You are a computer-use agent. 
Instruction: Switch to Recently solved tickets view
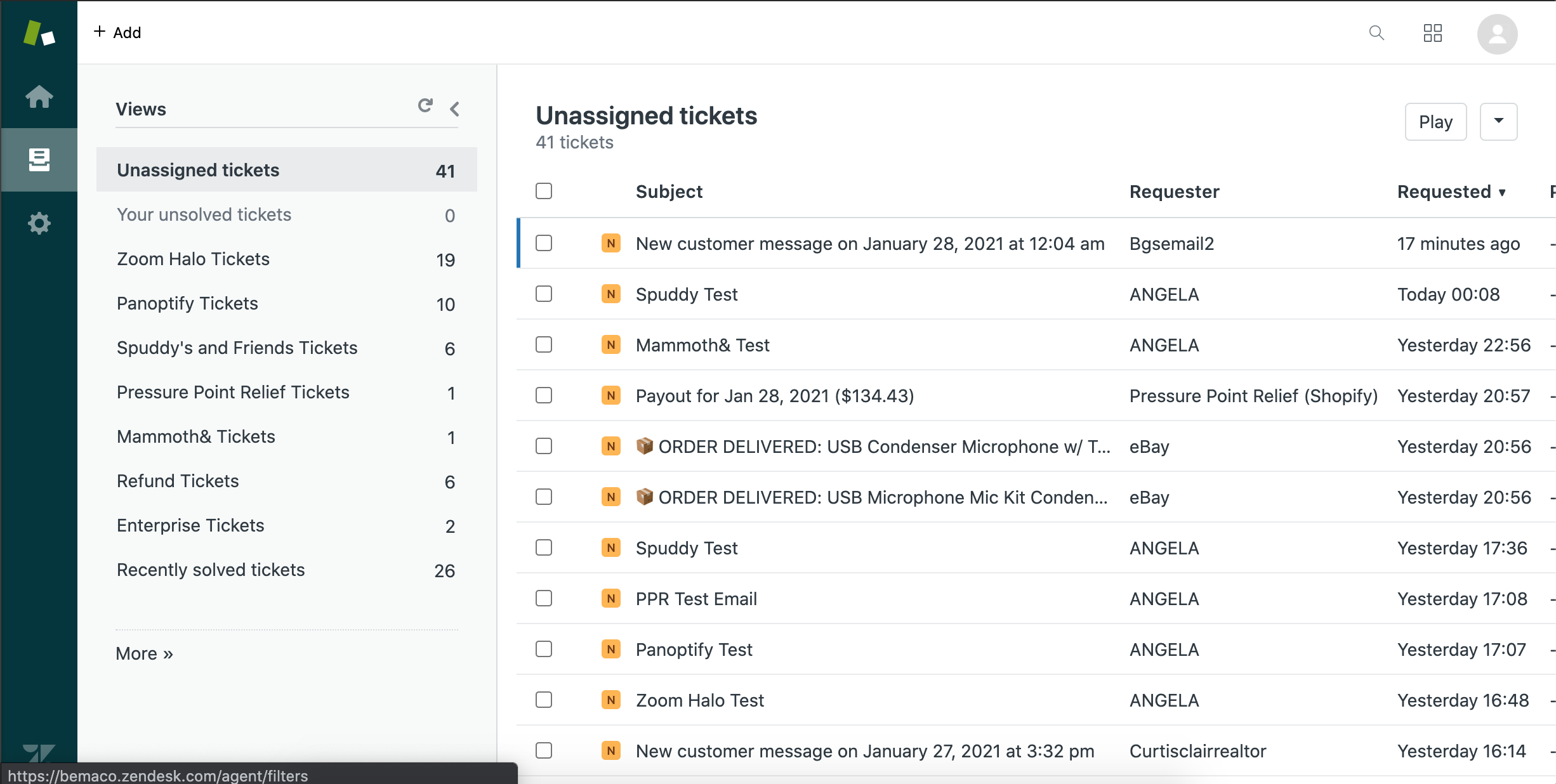click(211, 570)
